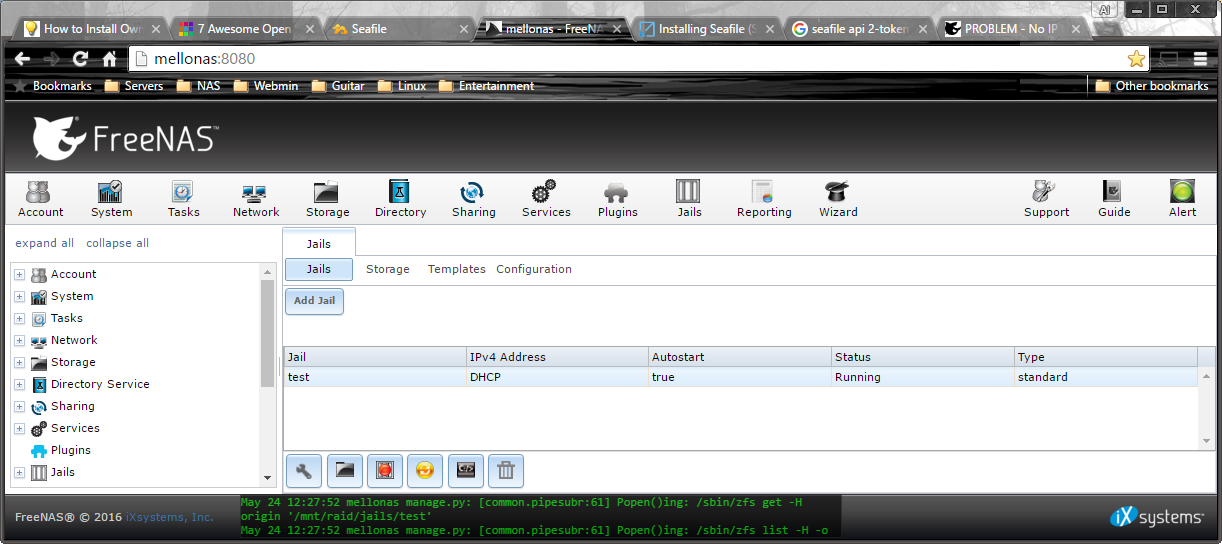Image resolution: width=1222 pixels, height=544 pixels.
Task: Switch to the Seafile browser tab
Action: 397,29
